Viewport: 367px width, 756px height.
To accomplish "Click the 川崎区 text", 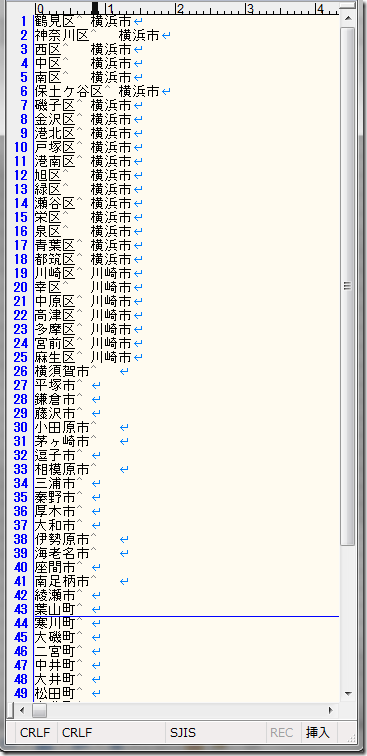I will click(x=55, y=273).
